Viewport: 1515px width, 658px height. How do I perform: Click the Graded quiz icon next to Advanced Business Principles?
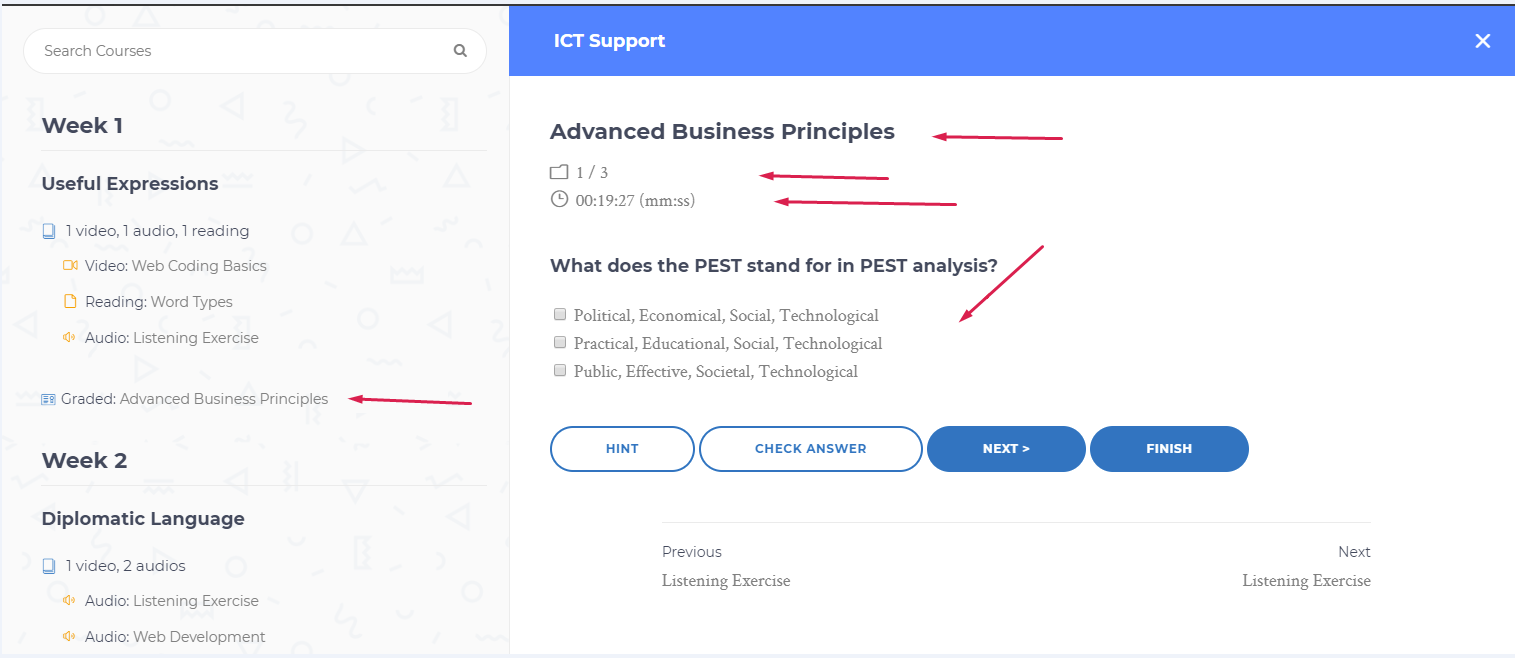pyautogui.click(x=48, y=398)
